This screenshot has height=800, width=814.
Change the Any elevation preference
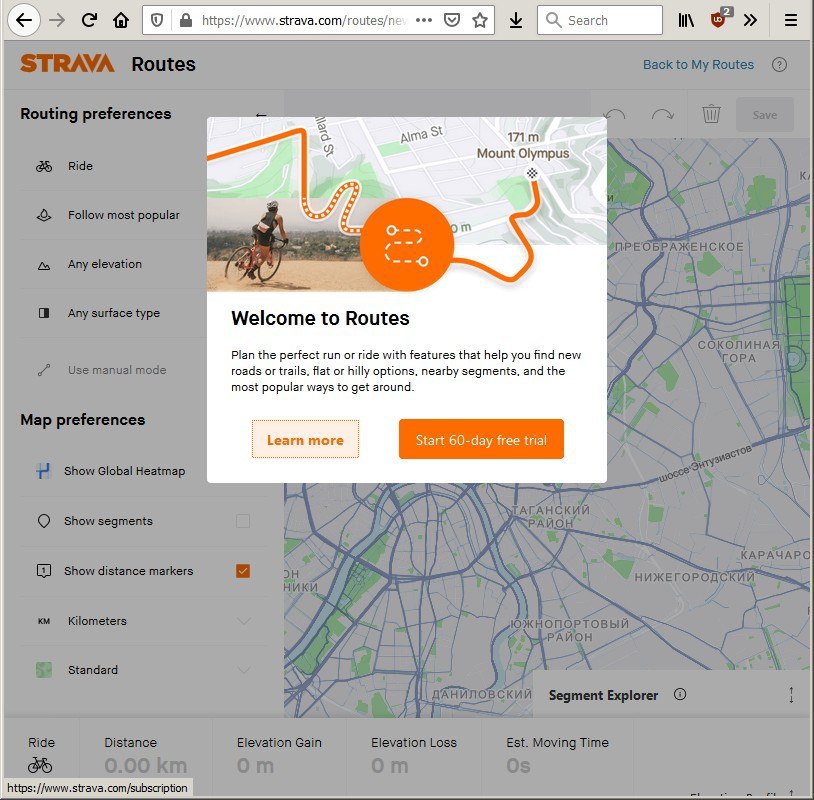point(113,264)
